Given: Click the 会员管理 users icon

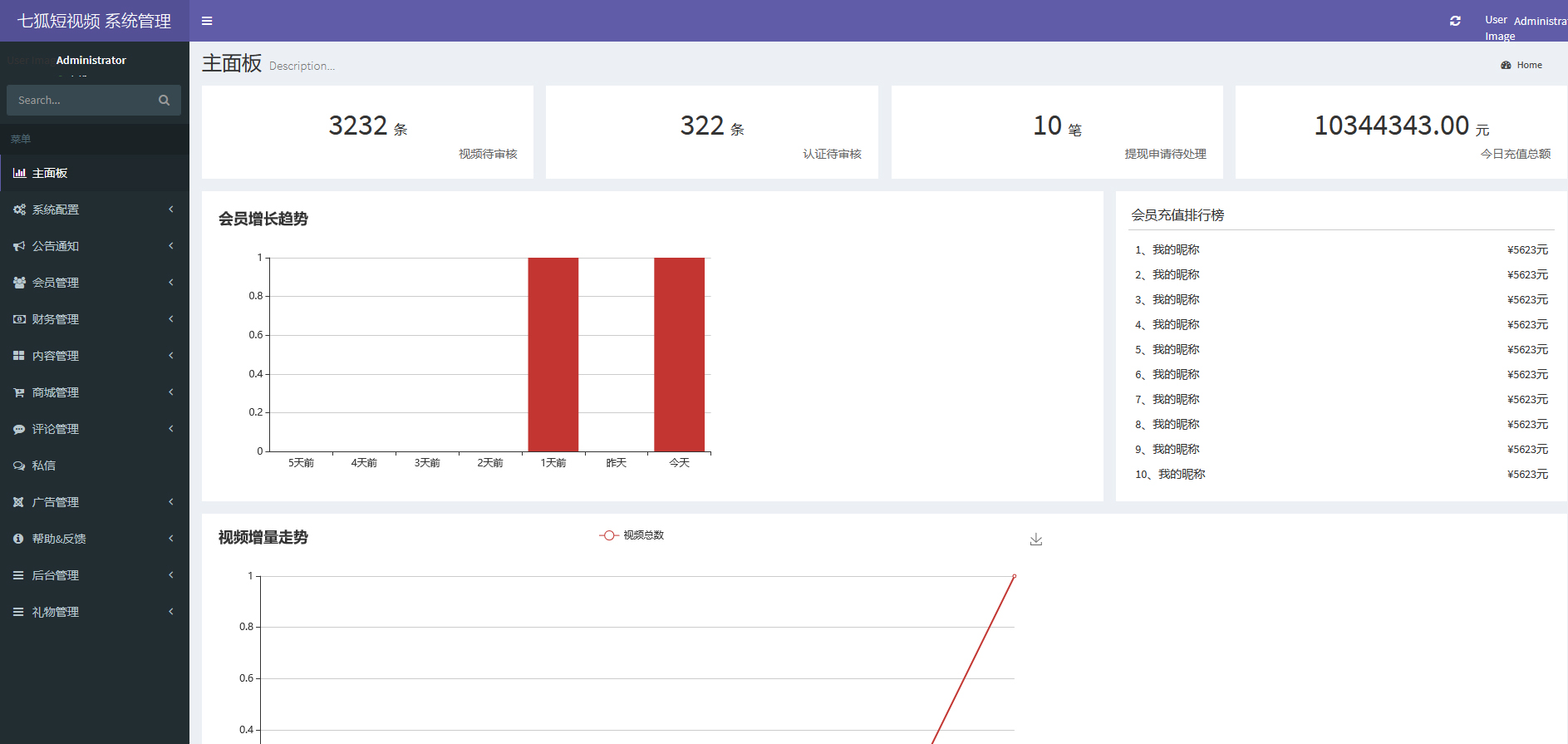Looking at the screenshot, I should (19, 283).
